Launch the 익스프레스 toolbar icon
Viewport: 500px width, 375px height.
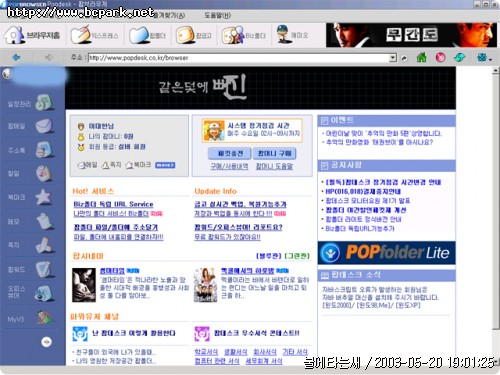click(95, 35)
